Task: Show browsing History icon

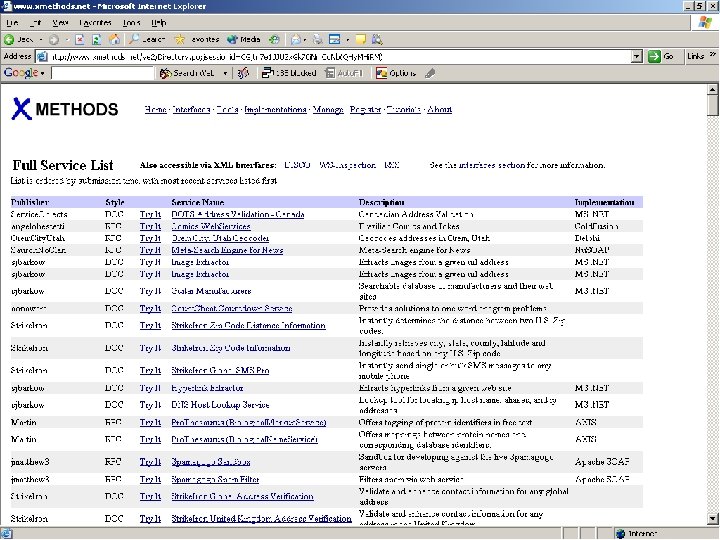Action: 274,39
